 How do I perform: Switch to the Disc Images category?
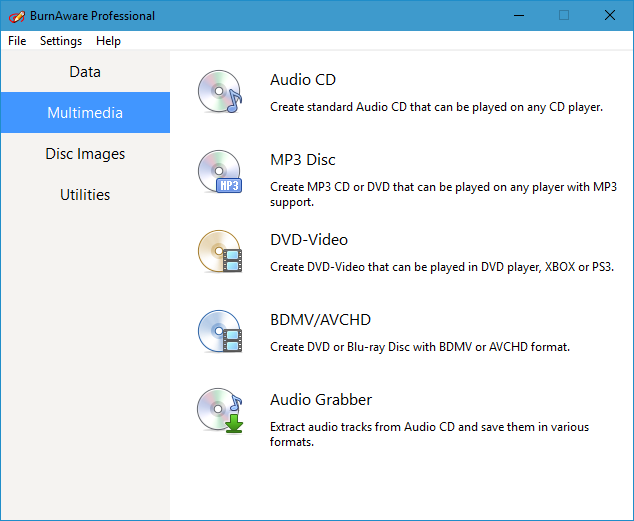85,154
